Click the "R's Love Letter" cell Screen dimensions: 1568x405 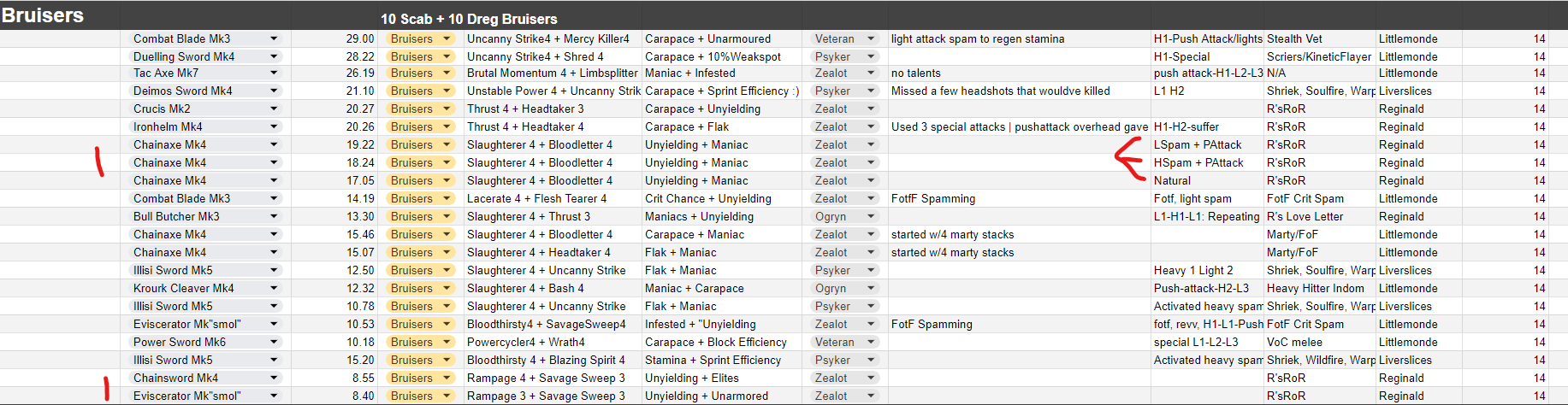(1305, 217)
